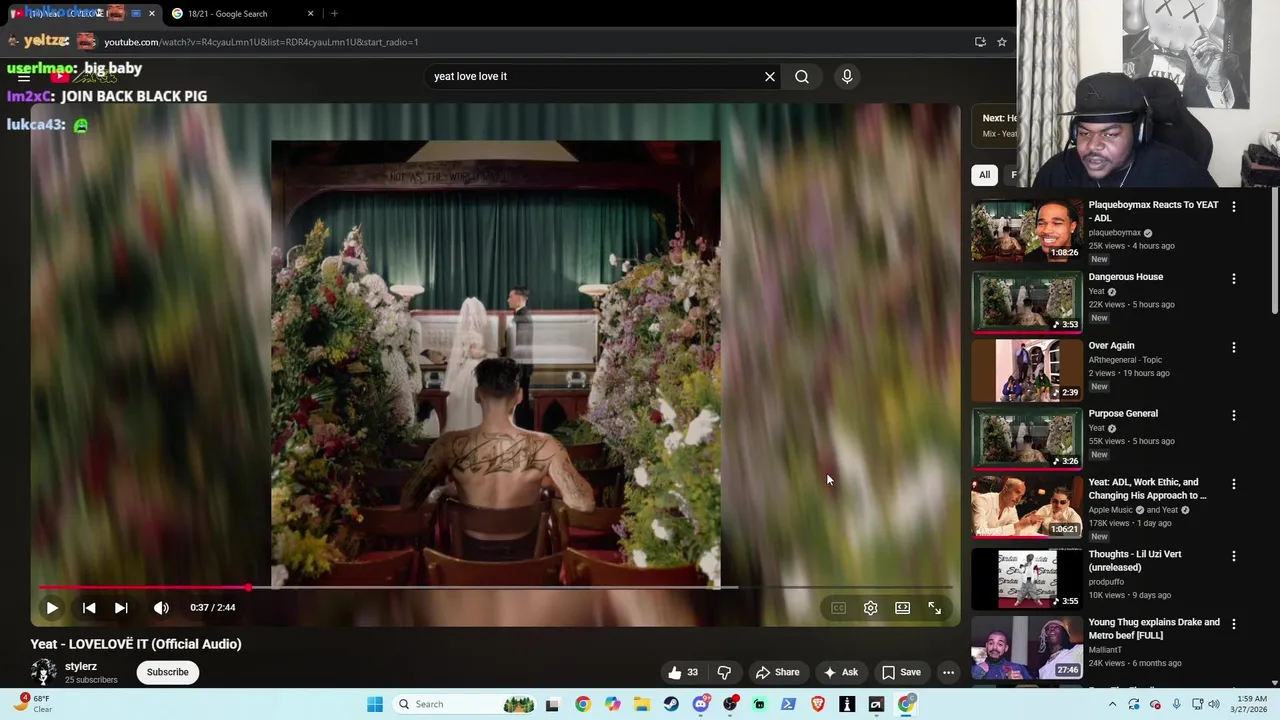1280x720 pixels.
Task: Open the player settings gear
Action: [x=870, y=607]
